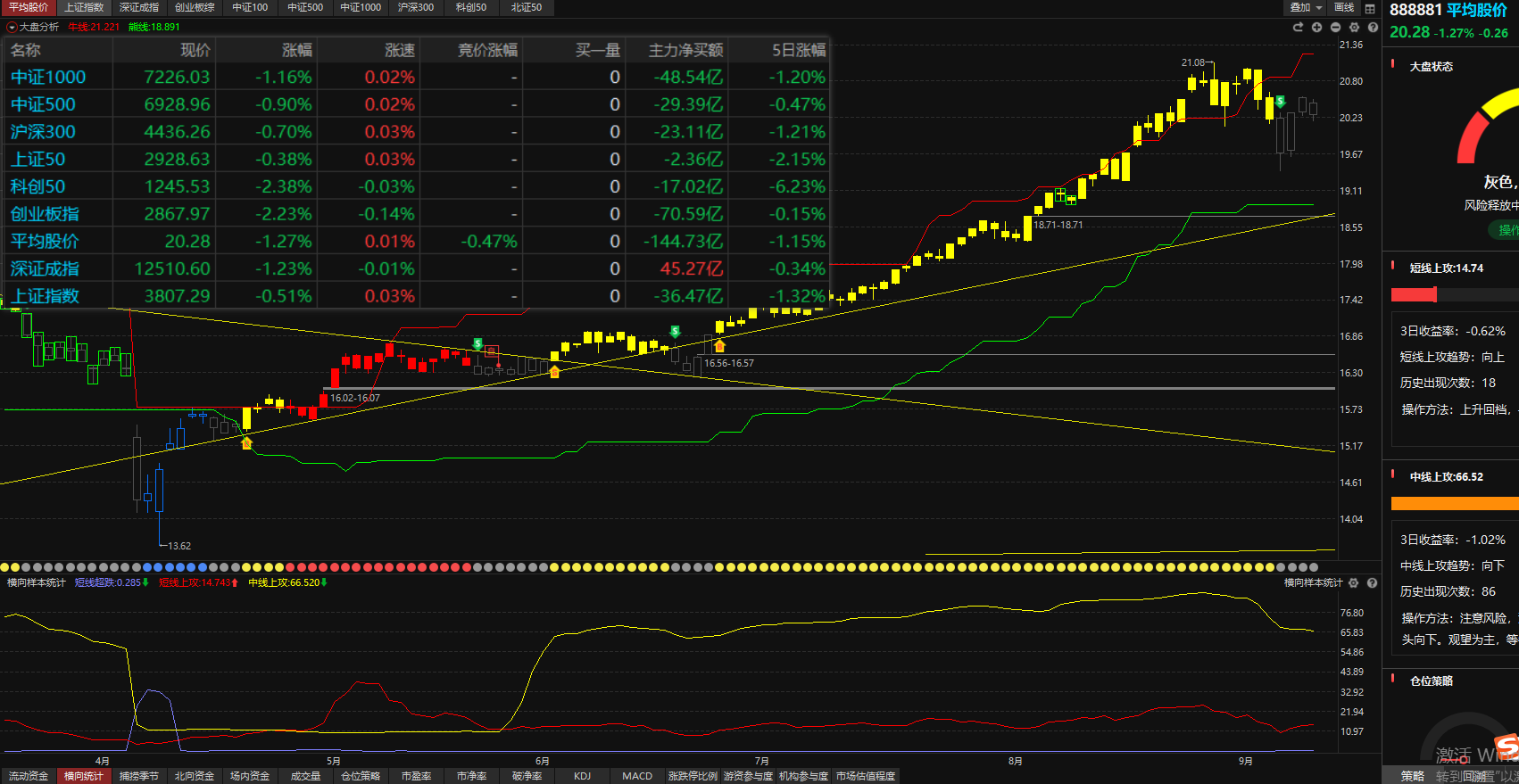The image size is (1519, 784).
Task: Open MACD bottom indicator tab
Action: pyautogui.click(x=637, y=776)
